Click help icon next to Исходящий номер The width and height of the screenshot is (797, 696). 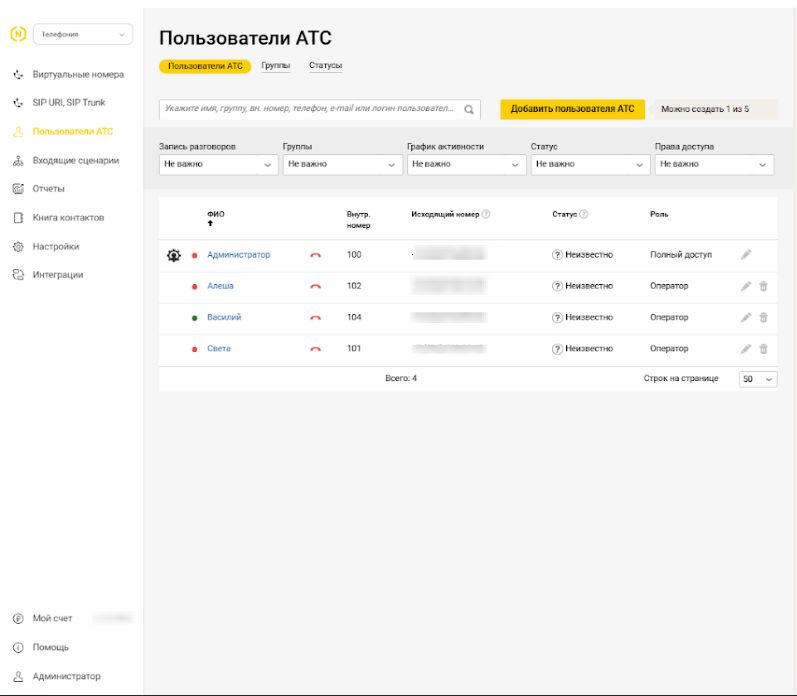486,214
